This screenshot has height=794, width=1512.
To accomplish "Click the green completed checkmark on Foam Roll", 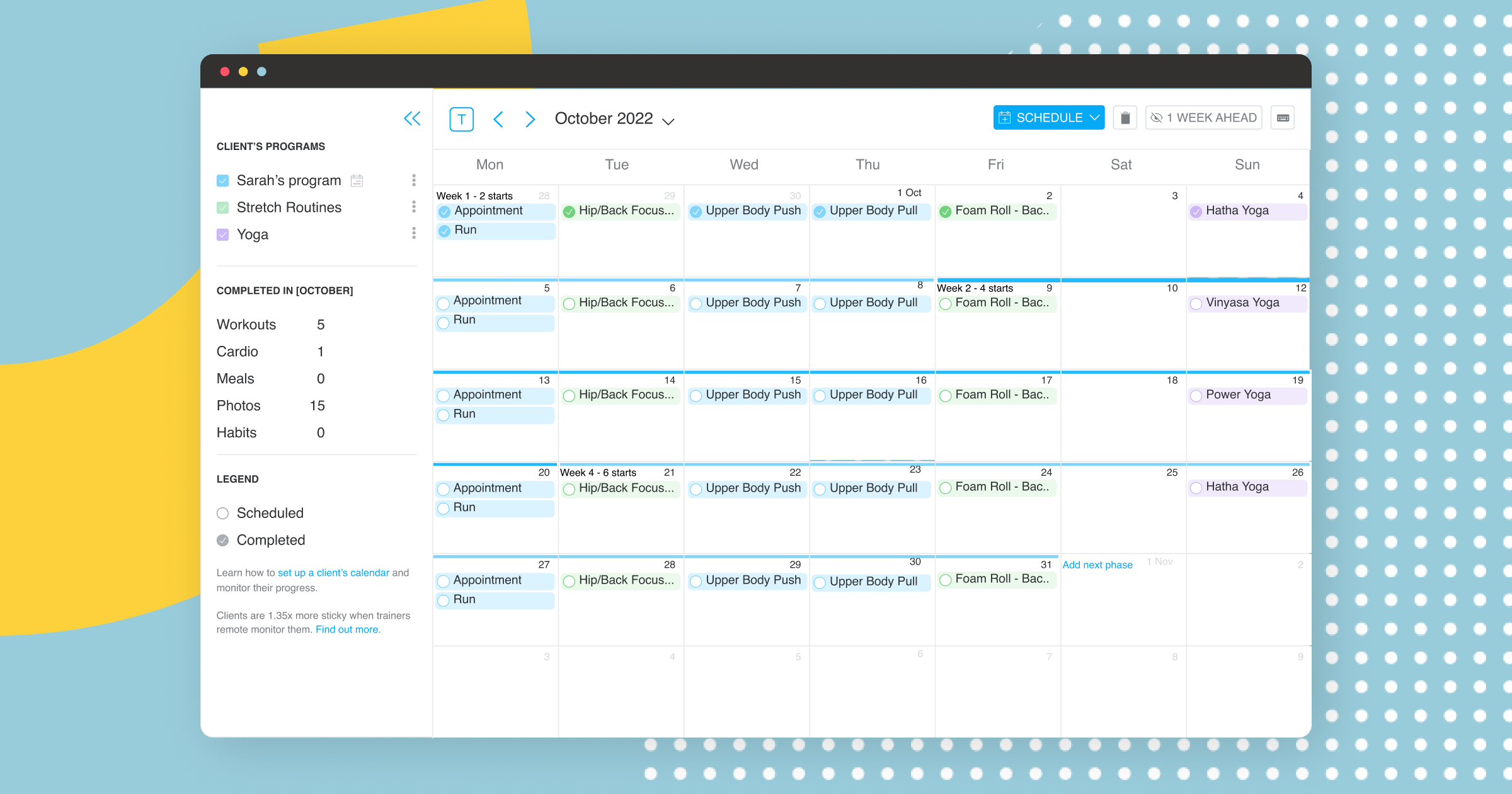I will point(947,211).
